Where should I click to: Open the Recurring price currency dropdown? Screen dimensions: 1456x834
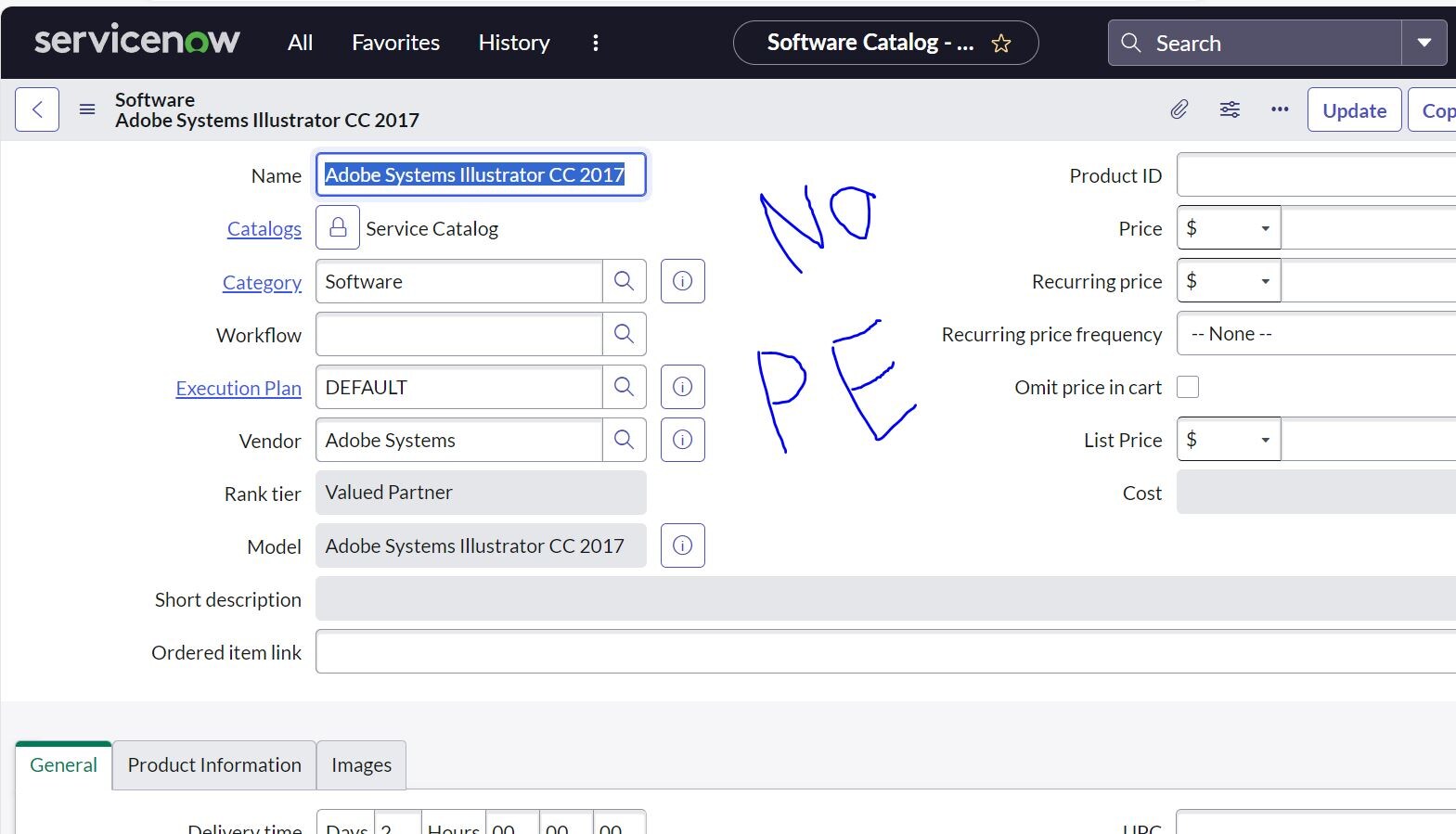click(1229, 280)
